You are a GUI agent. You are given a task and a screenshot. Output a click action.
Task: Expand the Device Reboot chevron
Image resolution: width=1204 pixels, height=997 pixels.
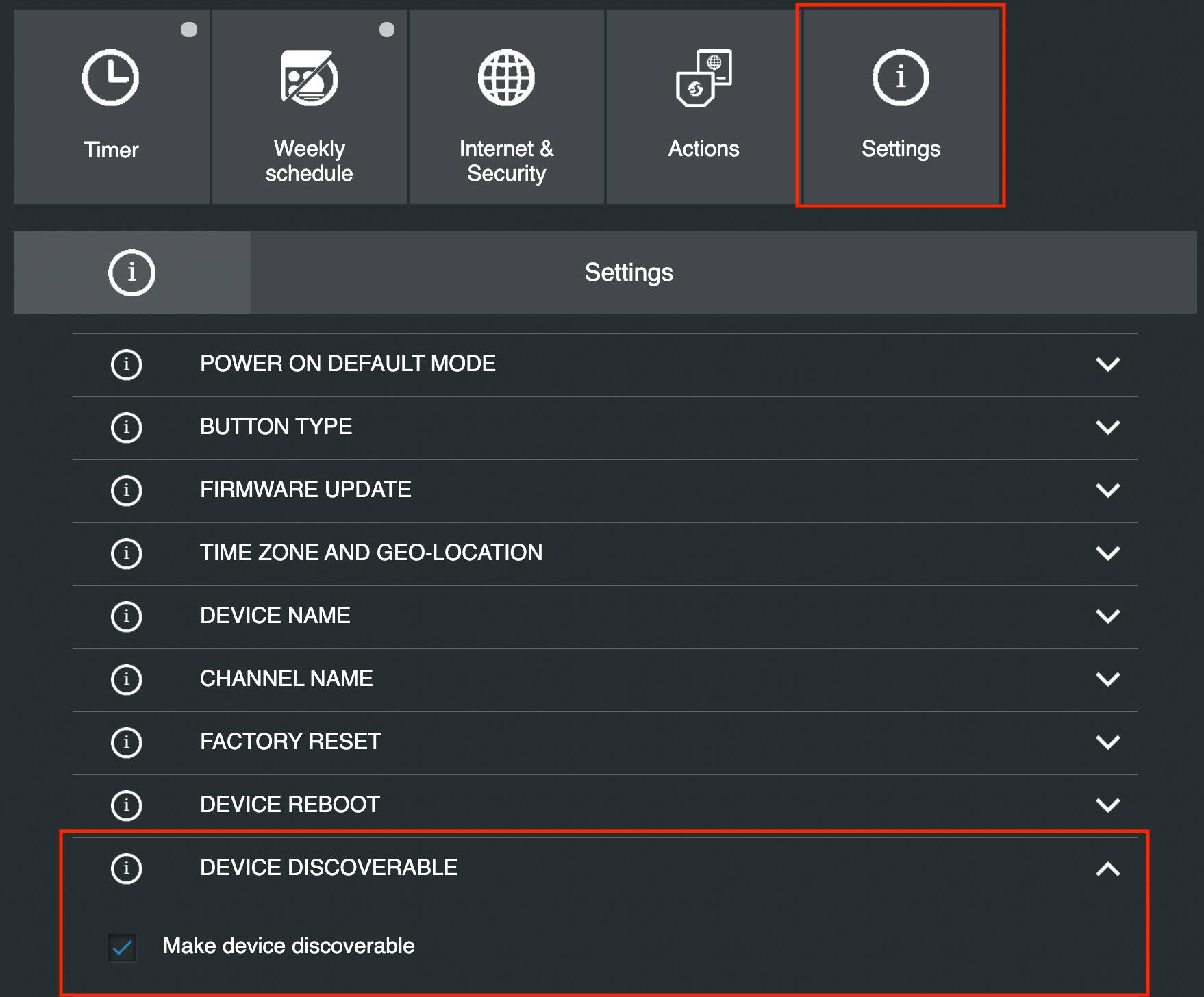(1107, 805)
